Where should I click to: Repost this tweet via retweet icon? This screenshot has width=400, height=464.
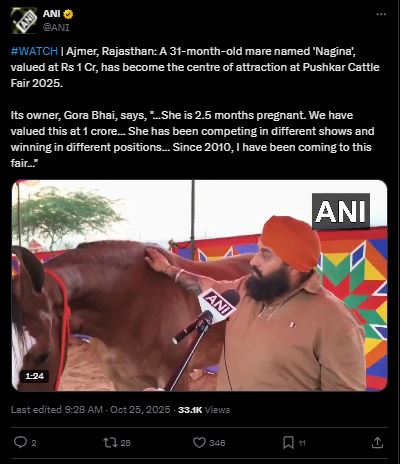(x=110, y=443)
